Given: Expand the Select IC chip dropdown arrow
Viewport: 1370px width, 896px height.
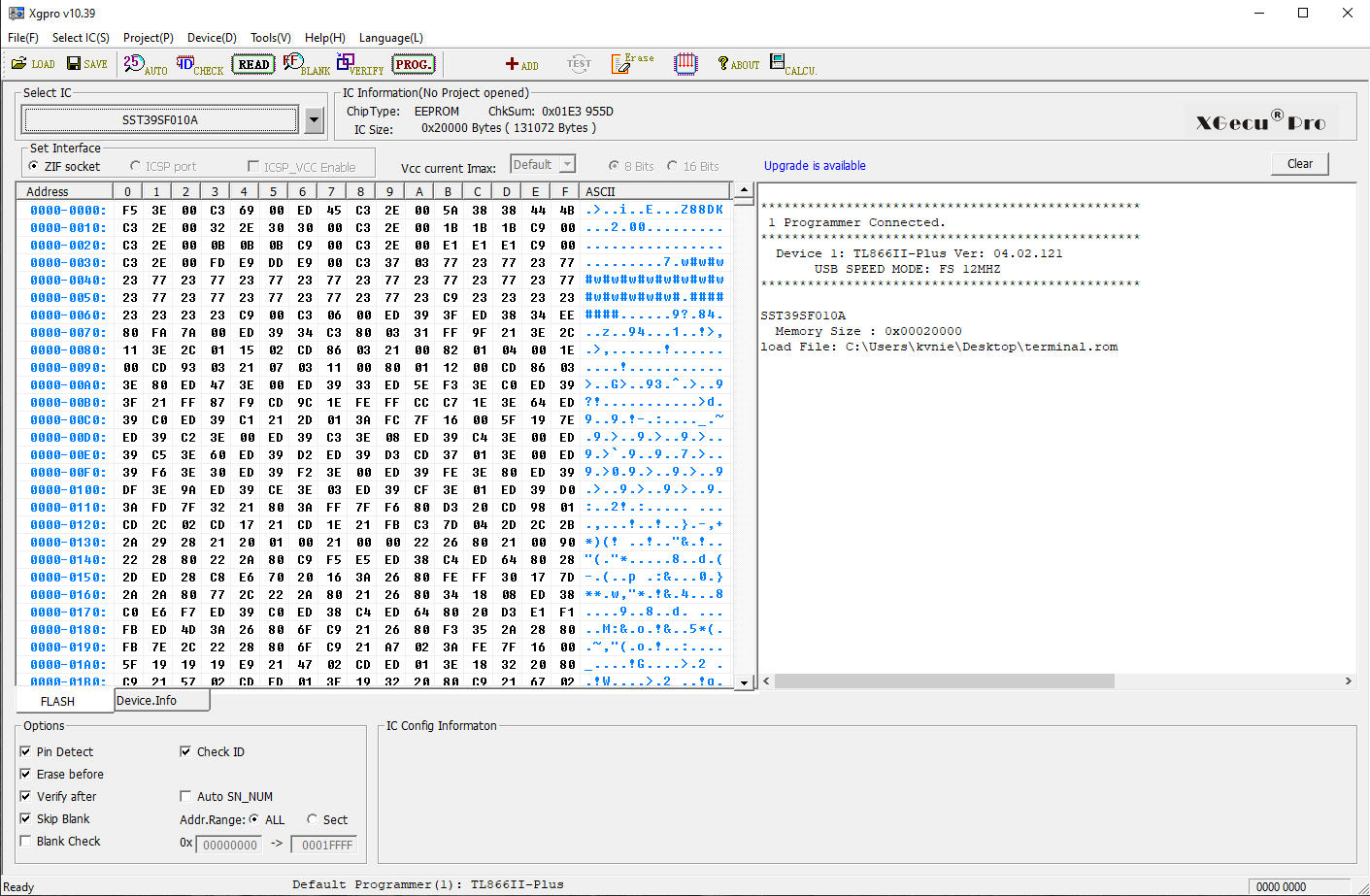Looking at the screenshot, I should pyautogui.click(x=314, y=120).
